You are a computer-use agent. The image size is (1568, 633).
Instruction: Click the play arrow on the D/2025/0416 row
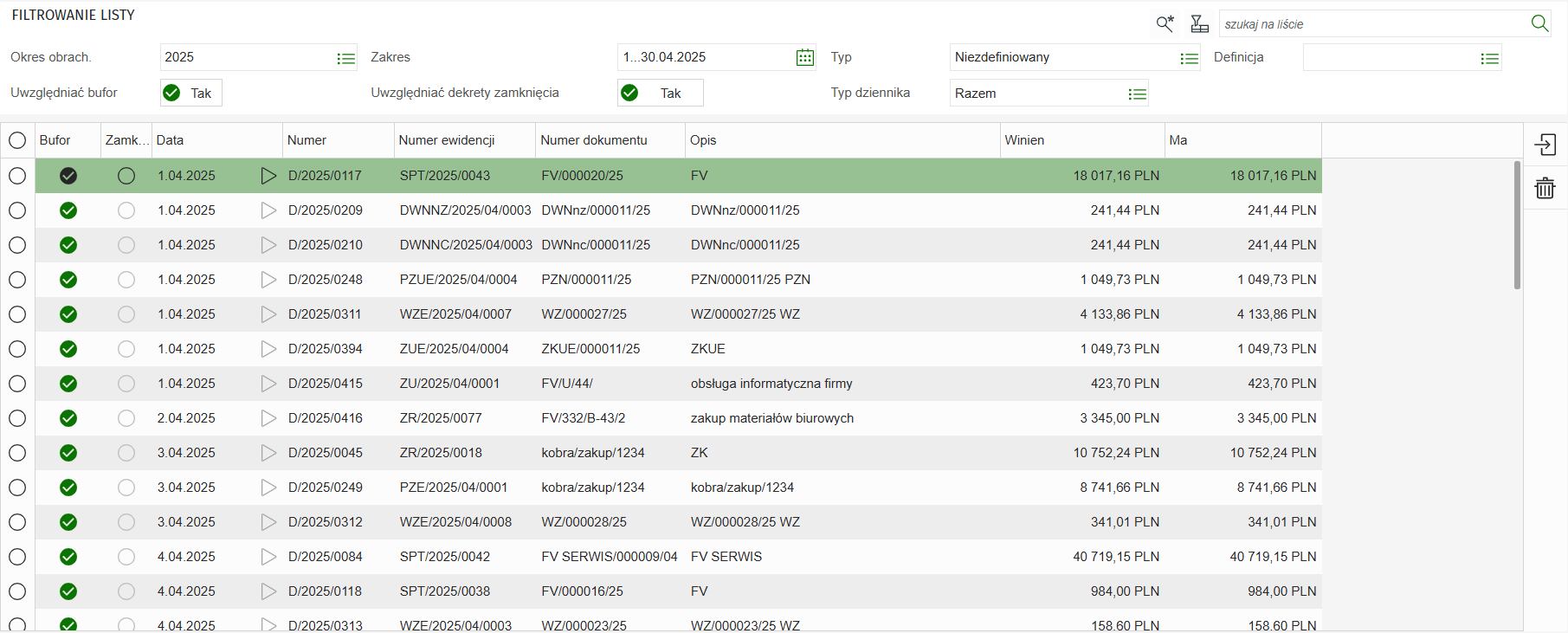268,418
